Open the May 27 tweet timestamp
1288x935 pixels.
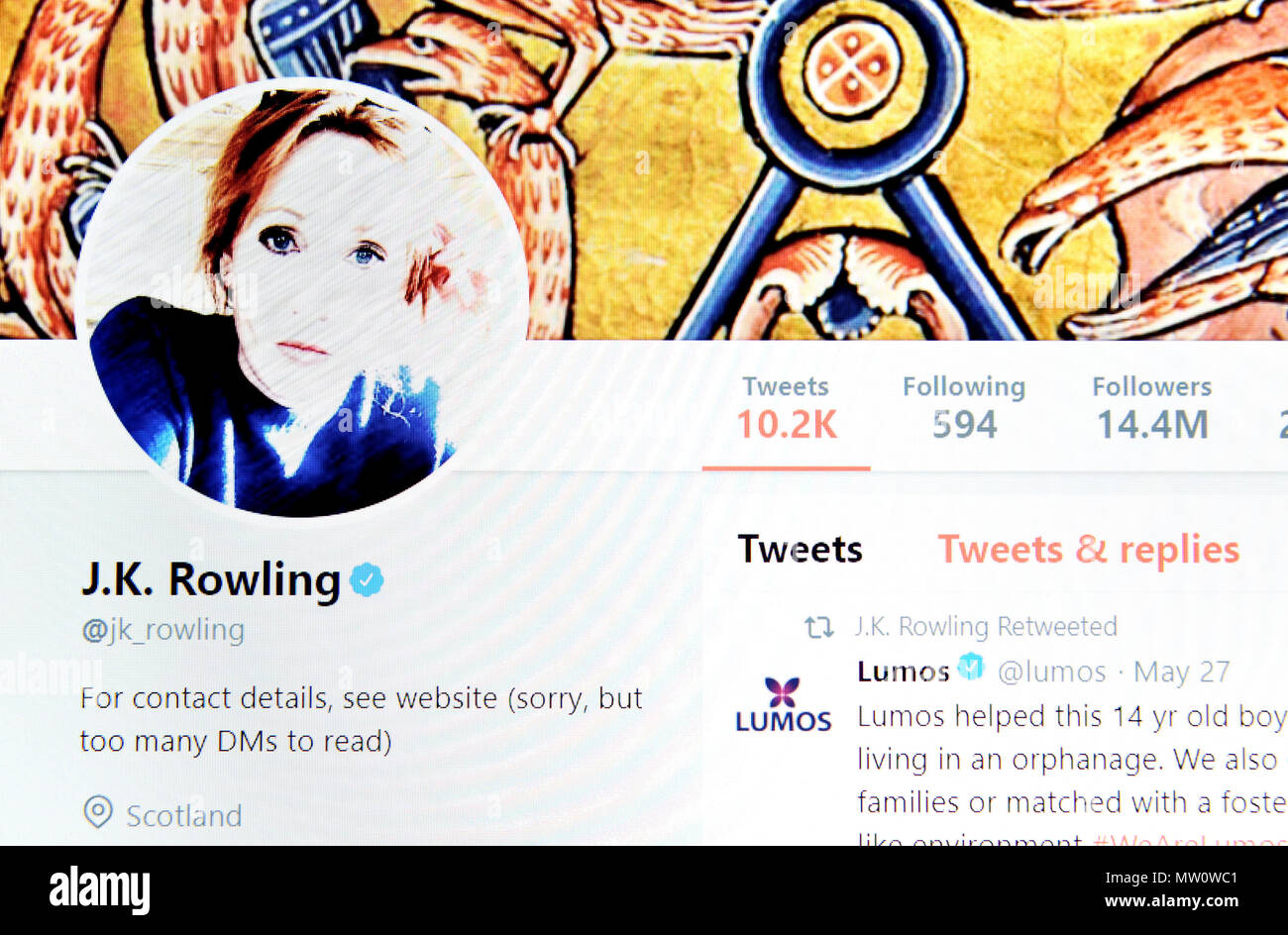1182,672
